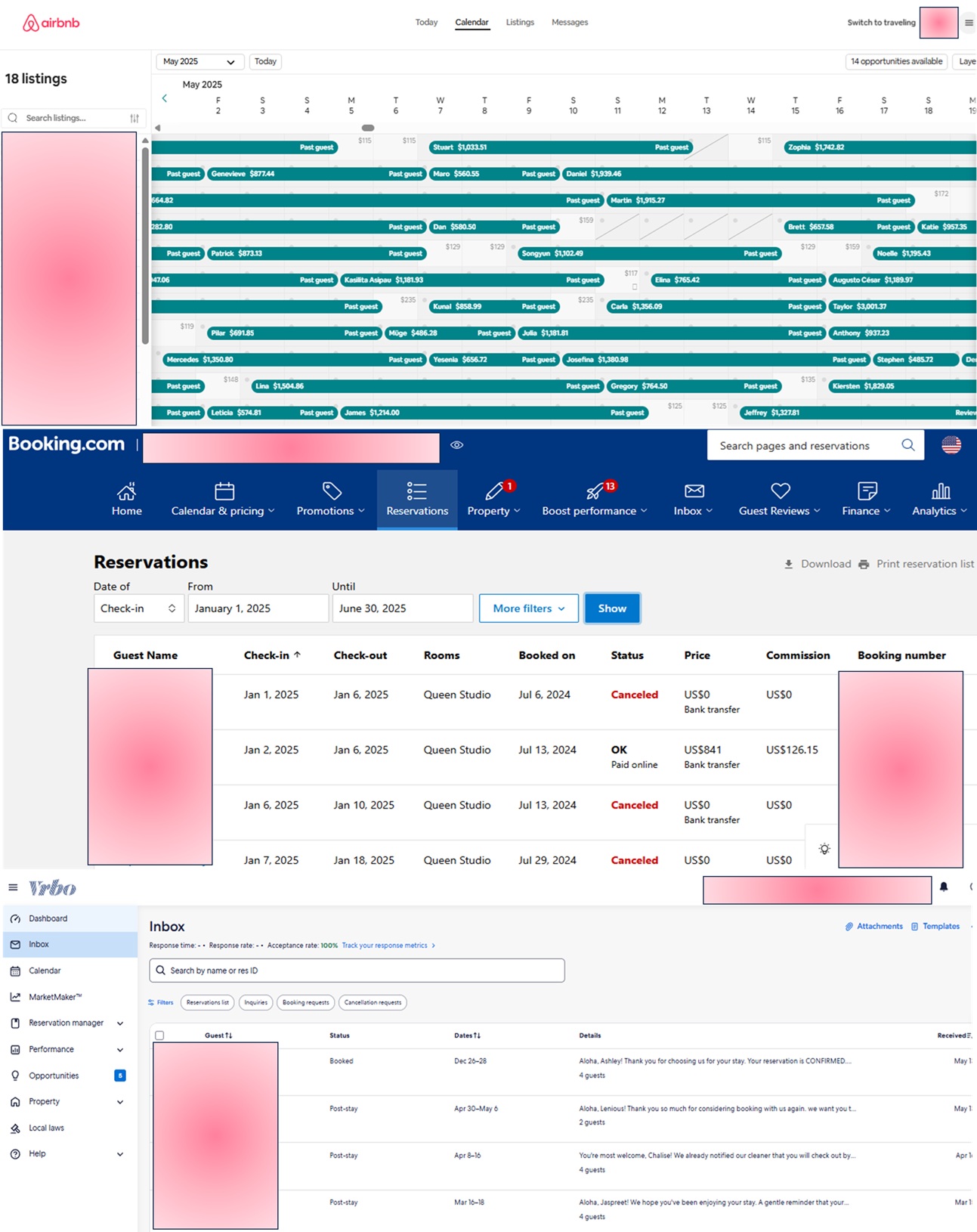Click the blue Show button
This screenshot has width=977, height=1232.
[612, 608]
